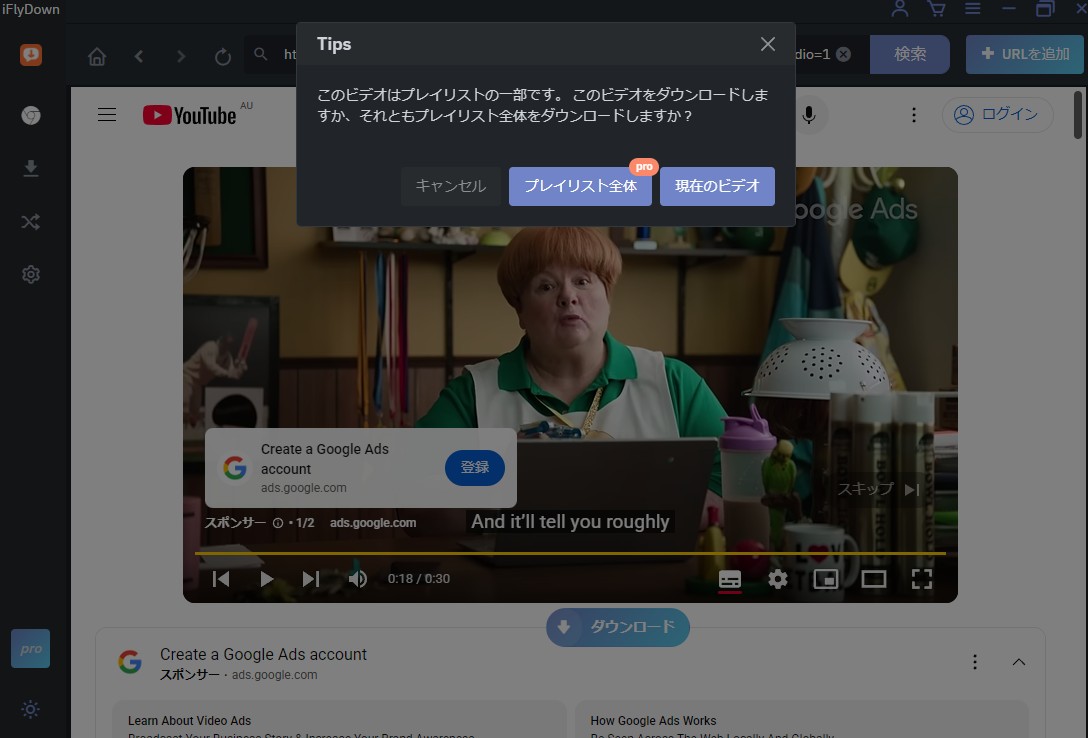The image size is (1088, 738).
Task: Open the title bar hamburger menu
Action: click(x=973, y=8)
